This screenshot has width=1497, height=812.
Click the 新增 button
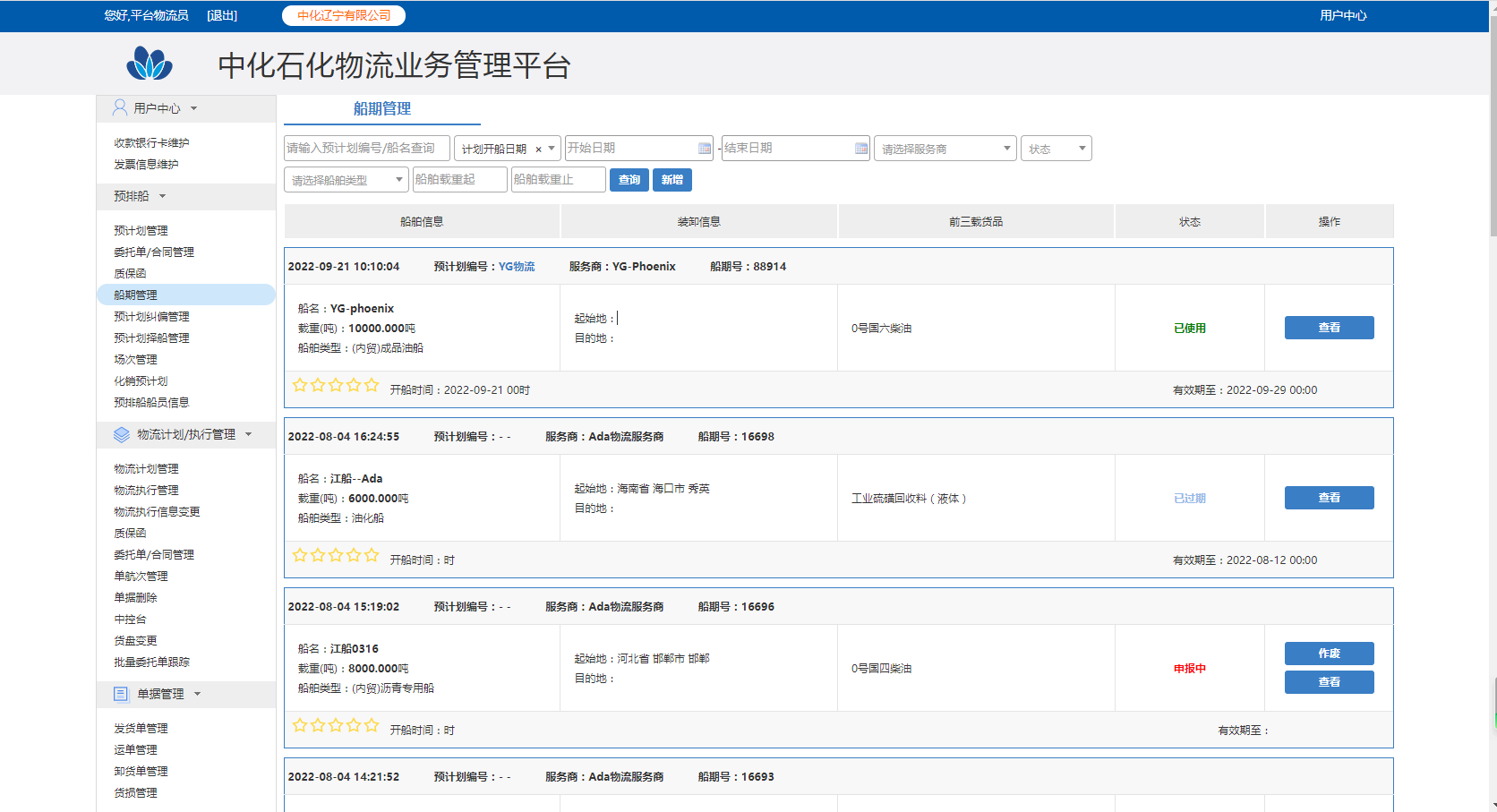click(672, 180)
